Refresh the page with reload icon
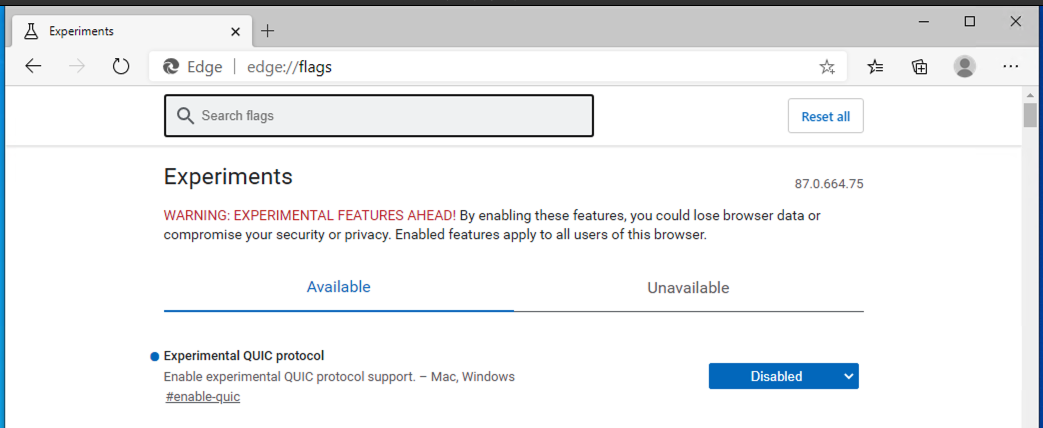Viewport: 1043px width, 428px height. point(121,66)
